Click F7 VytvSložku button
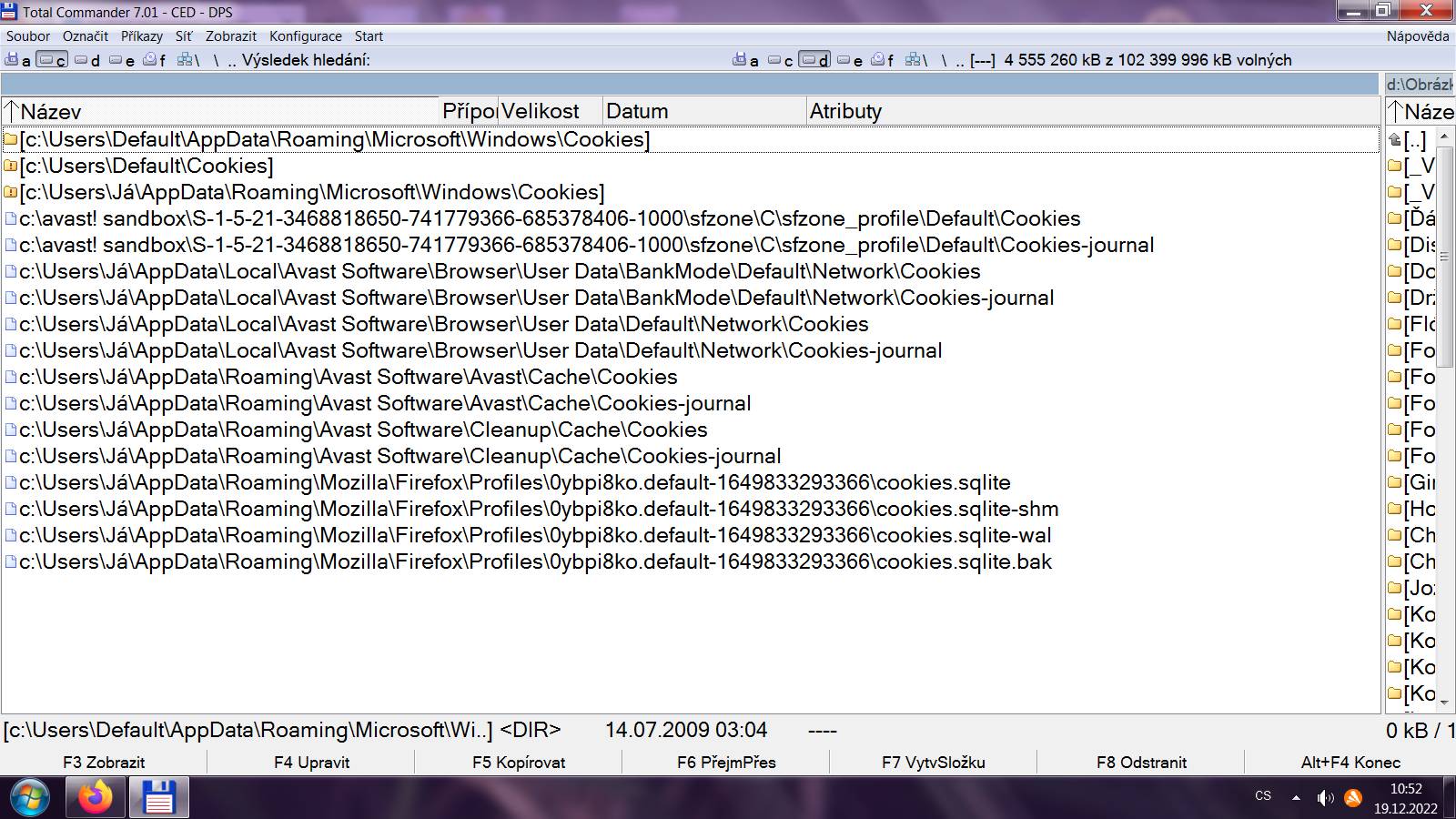This screenshot has height=819, width=1456. click(x=934, y=763)
